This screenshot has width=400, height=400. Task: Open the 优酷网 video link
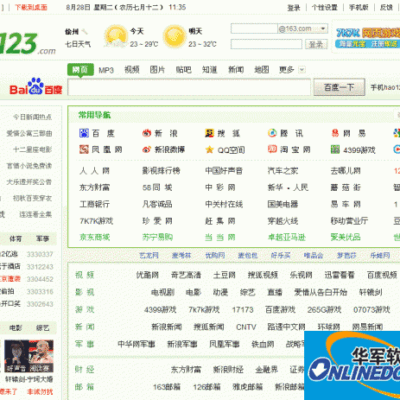(x=147, y=275)
